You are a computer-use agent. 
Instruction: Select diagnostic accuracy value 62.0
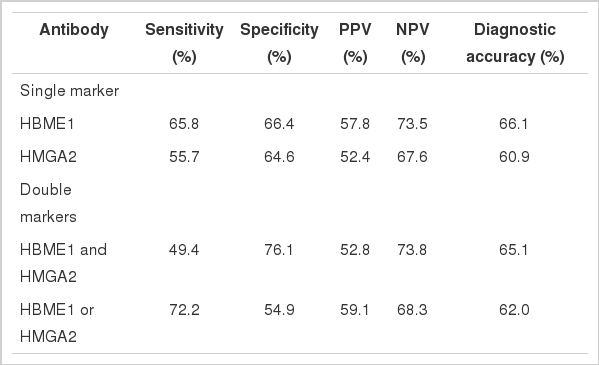514,310
